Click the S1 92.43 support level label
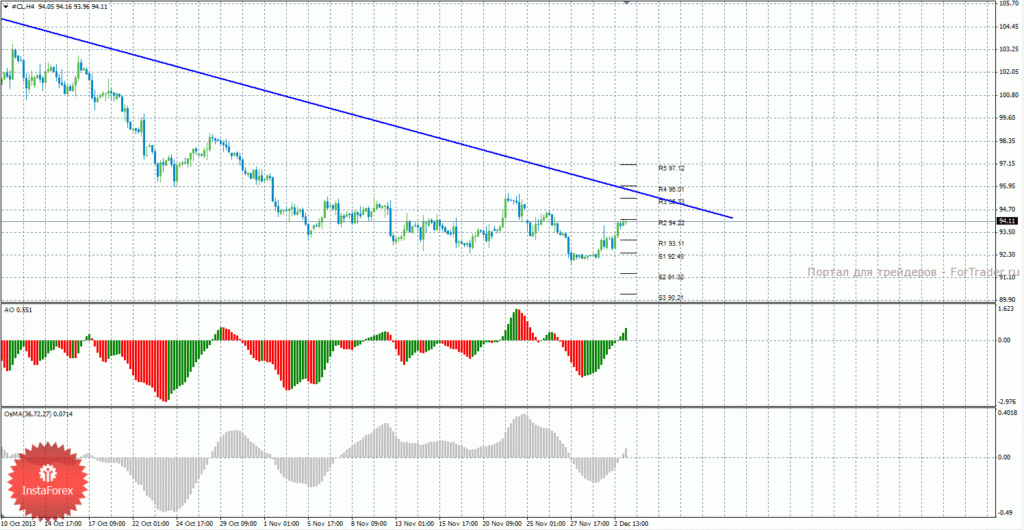The width and height of the screenshot is (1024, 530). (x=671, y=257)
